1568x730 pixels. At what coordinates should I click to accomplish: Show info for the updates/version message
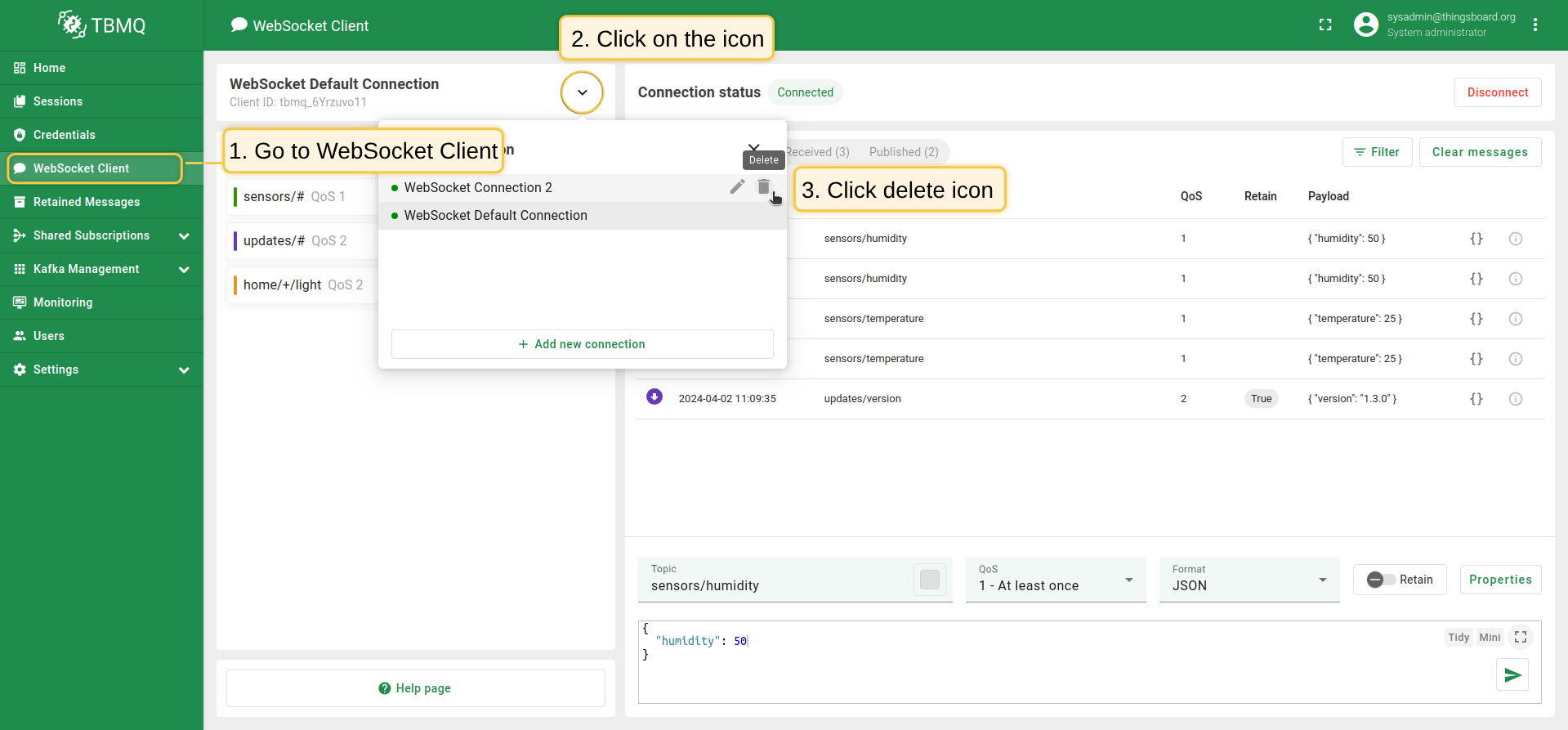(x=1515, y=399)
